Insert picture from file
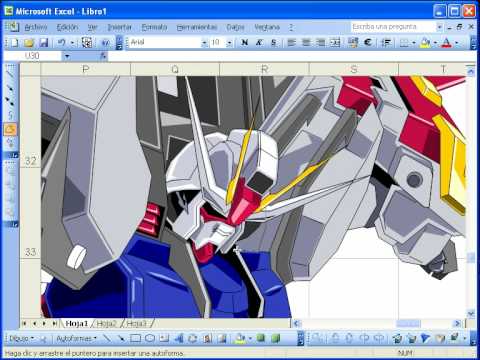The width and height of the screenshot is (480, 360). point(222,338)
